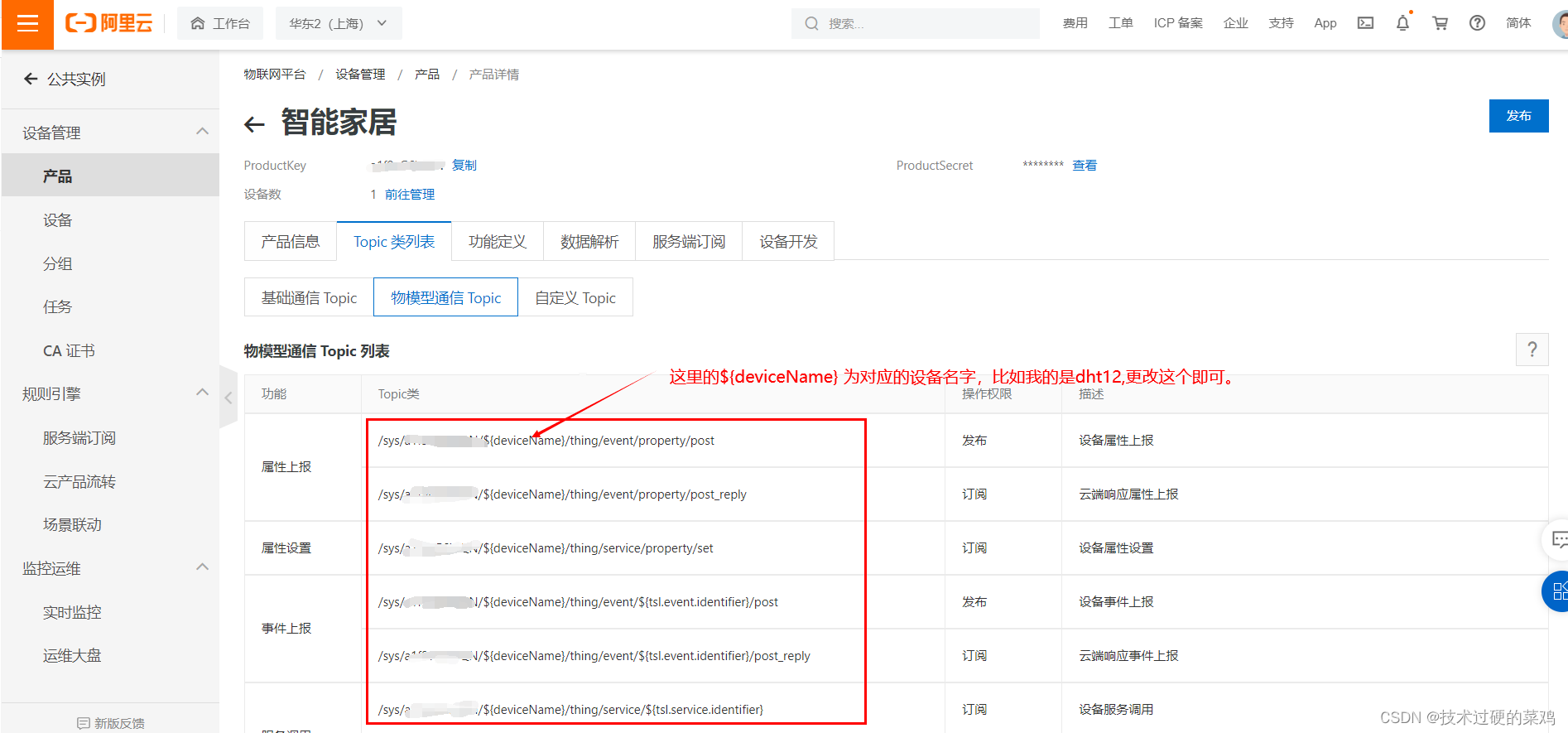1568x733 pixels.
Task: Open the shopping cart icon
Action: coord(1441,23)
